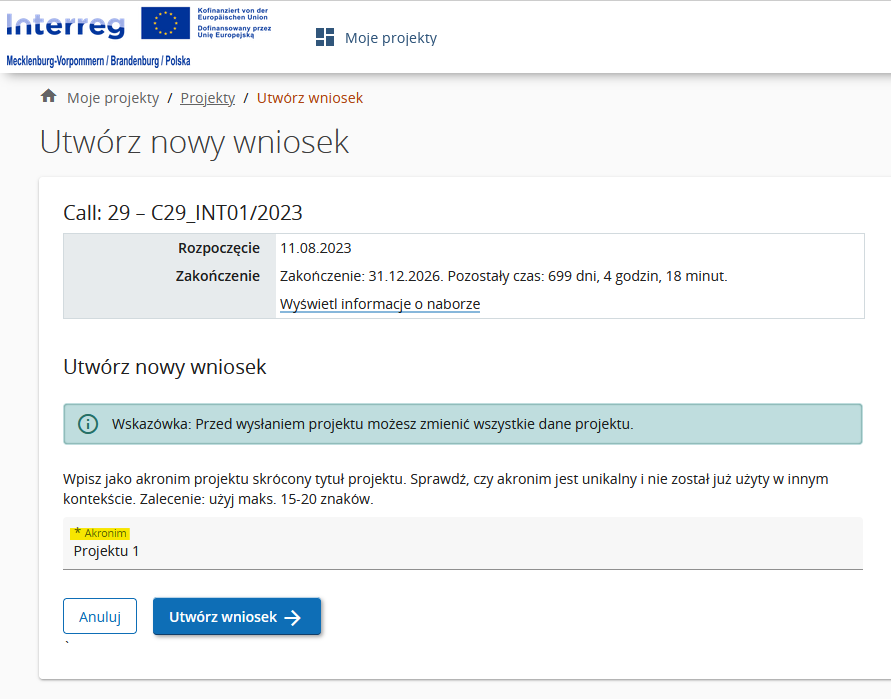Select the start date 11.08.2023

(x=316, y=248)
